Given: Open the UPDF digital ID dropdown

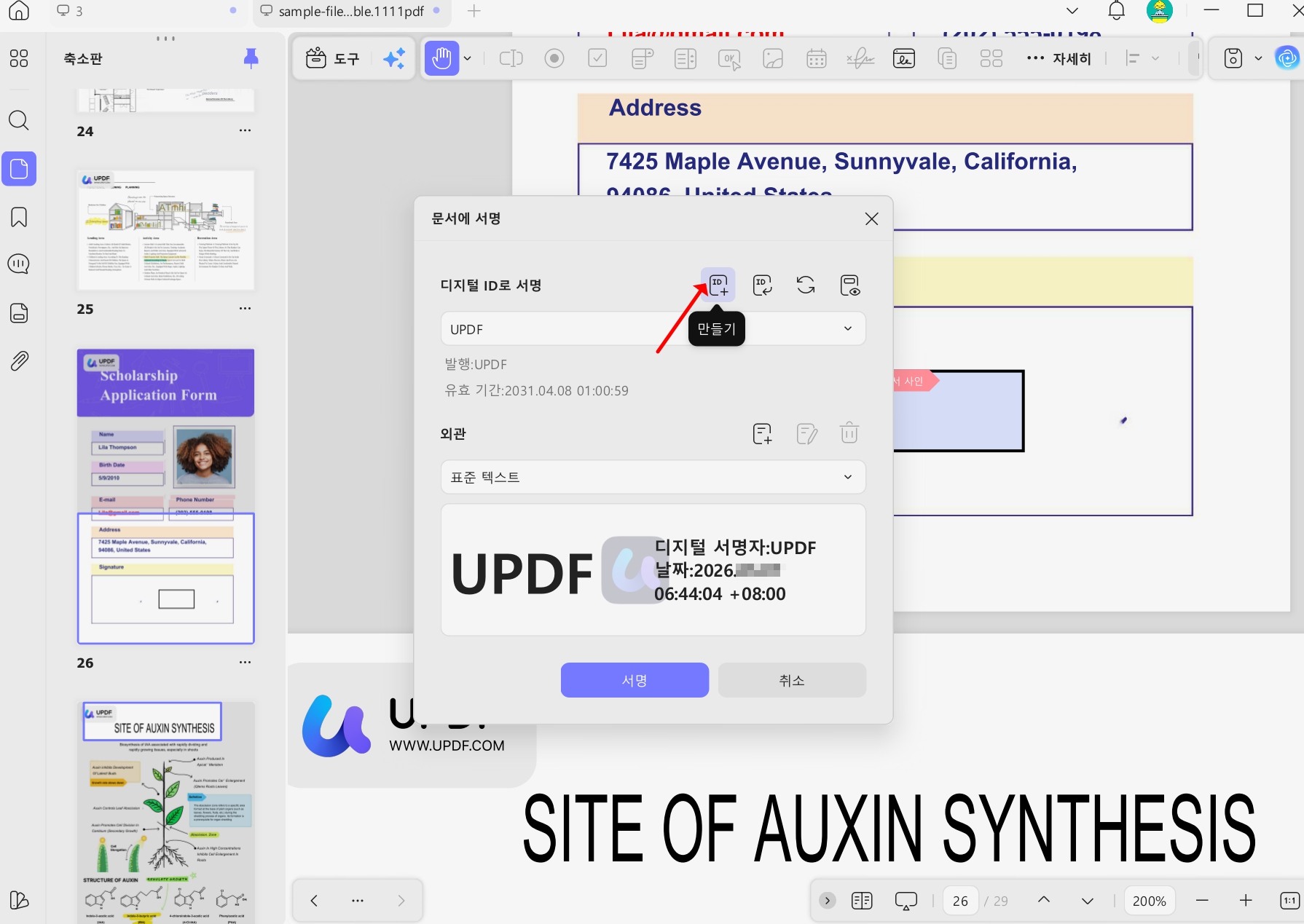Looking at the screenshot, I should pos(653,329).
